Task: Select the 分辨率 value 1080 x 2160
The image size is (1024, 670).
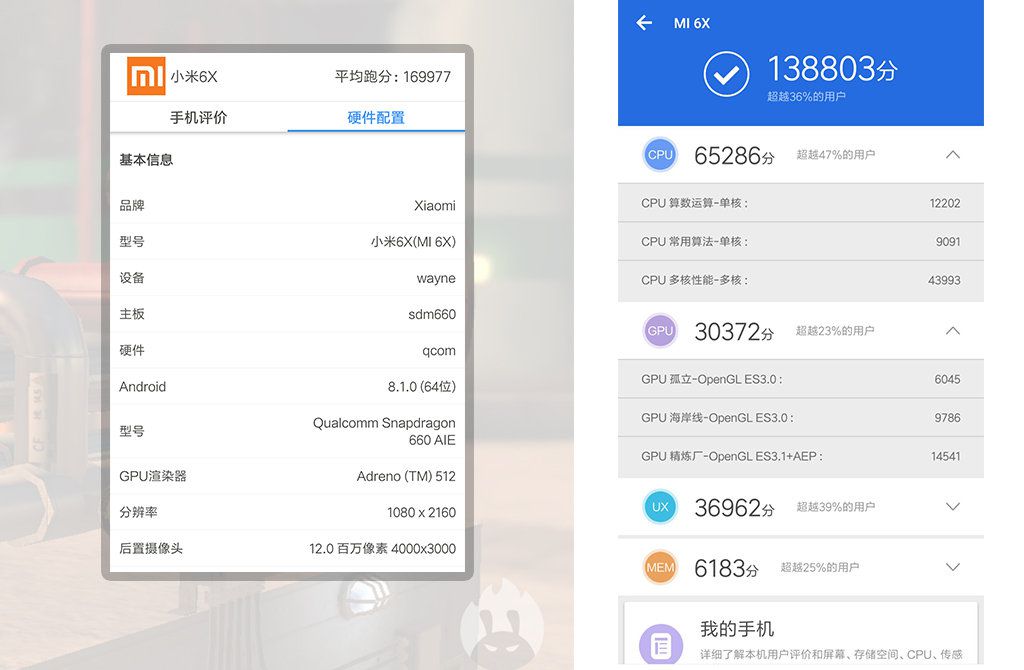Action: [421, 513]
